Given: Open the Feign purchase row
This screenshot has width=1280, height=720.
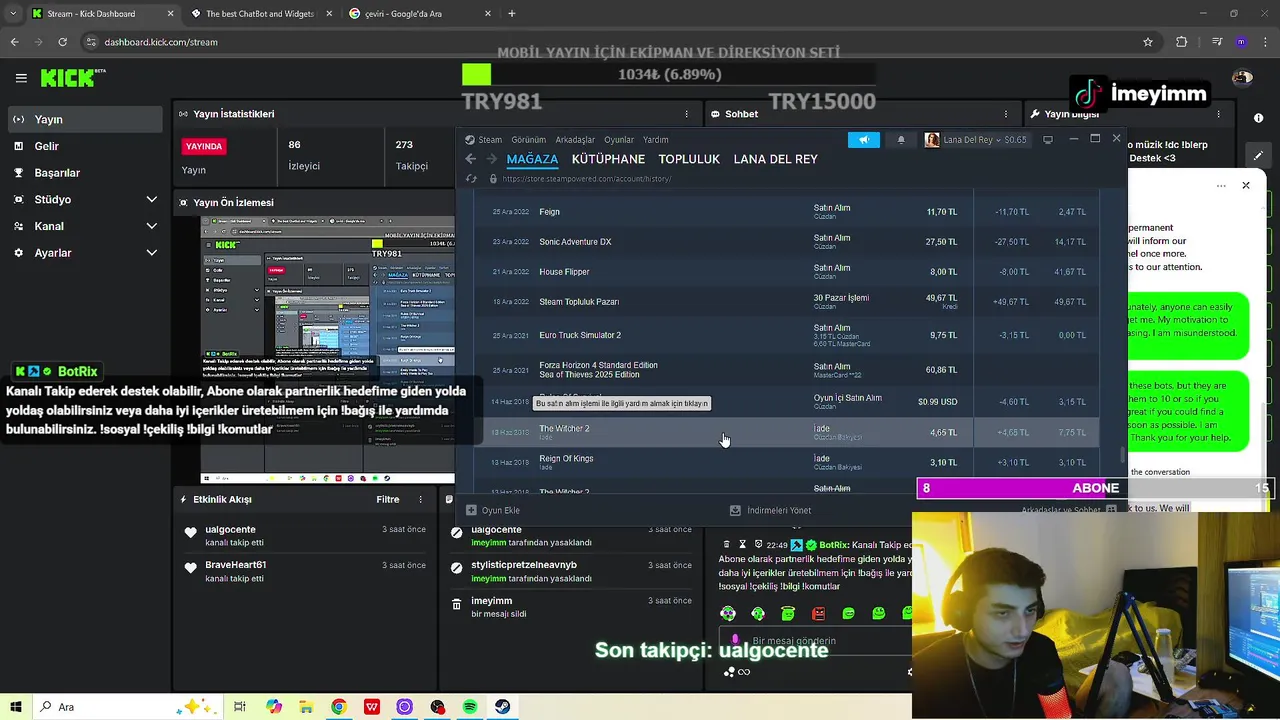Looking at the screenshot, I should coord(787,212).
